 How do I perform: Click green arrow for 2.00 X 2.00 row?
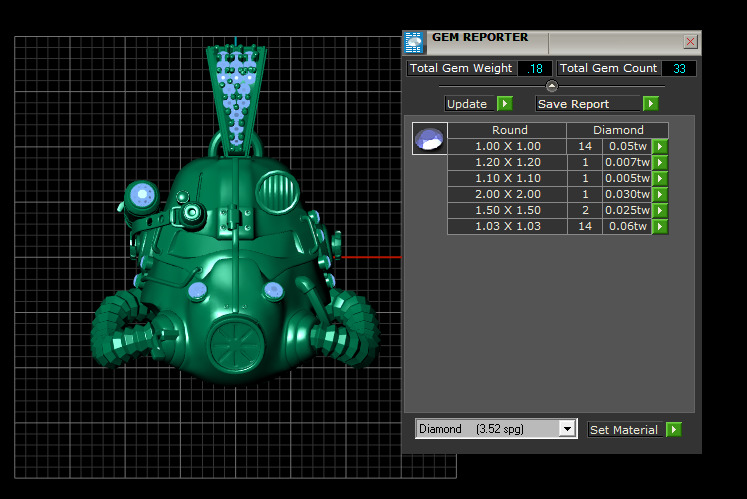pyautogui.click(x=660, y=194)
